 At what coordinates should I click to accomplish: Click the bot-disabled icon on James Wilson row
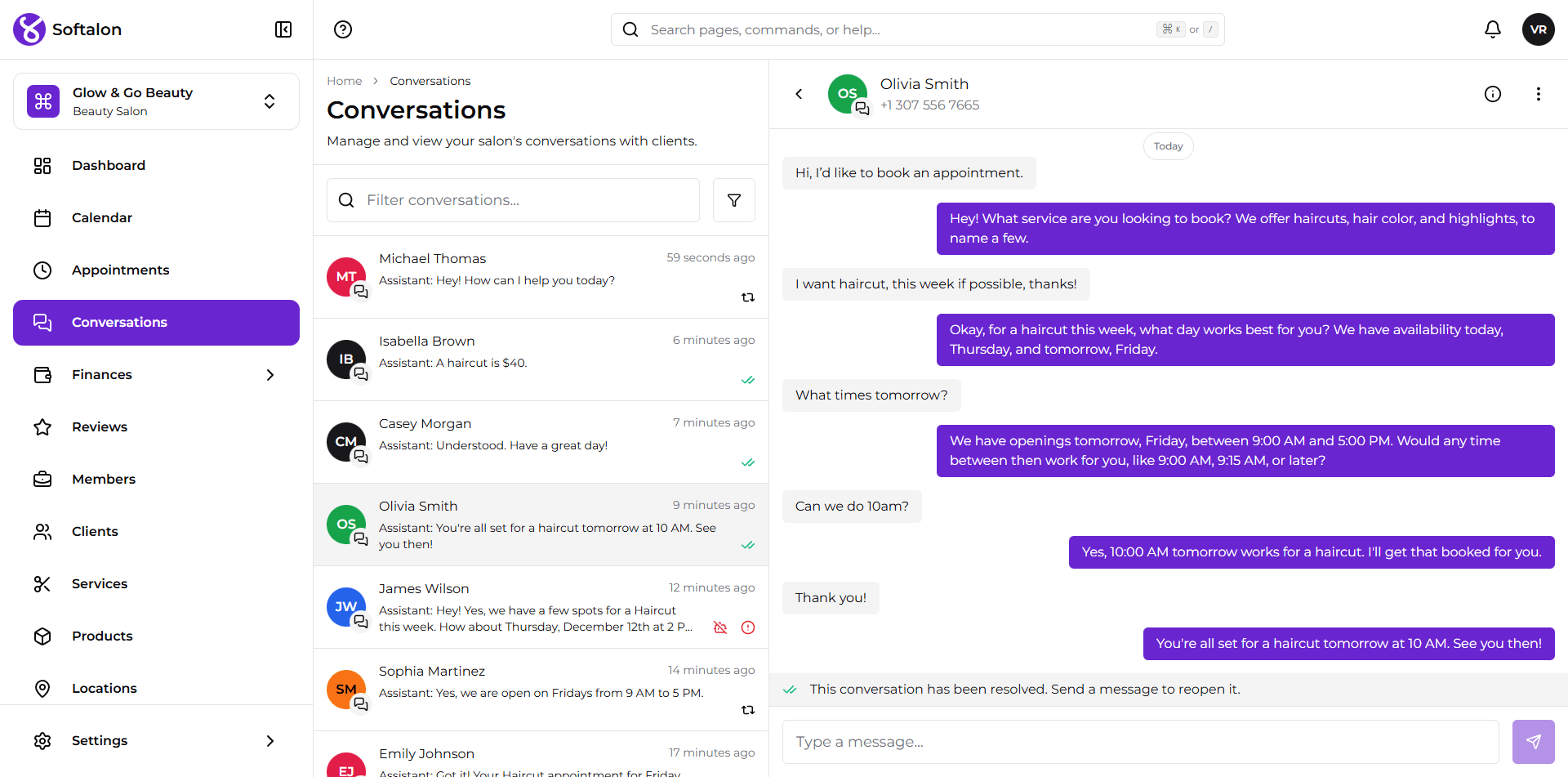720,627
